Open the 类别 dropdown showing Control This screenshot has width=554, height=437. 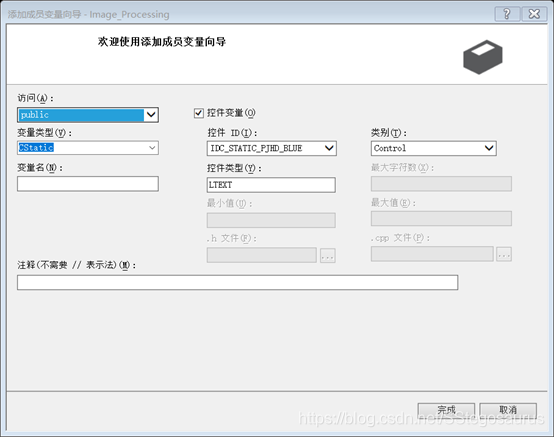[434, 148]
